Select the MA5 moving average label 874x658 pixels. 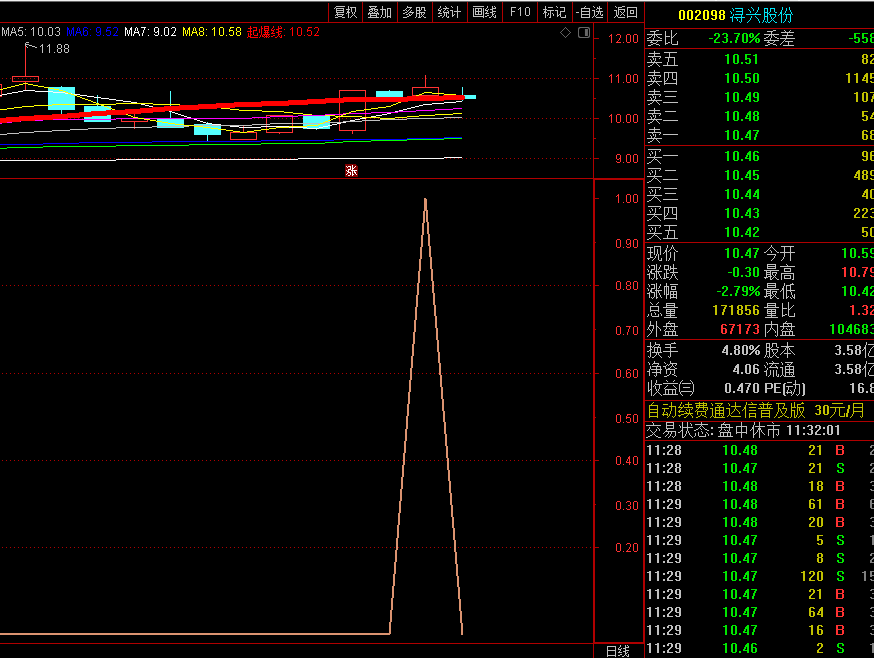click(x=31, y=32)
